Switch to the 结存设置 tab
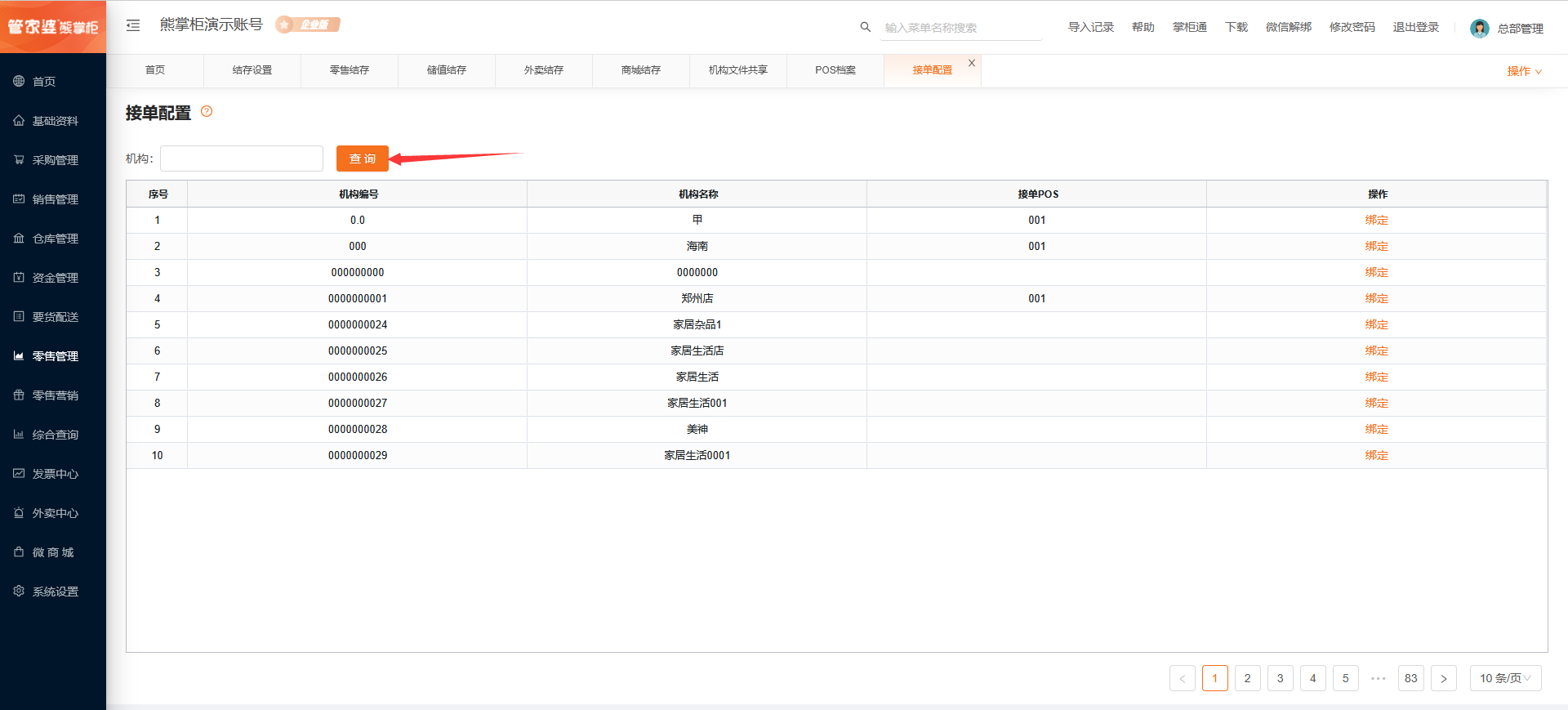 coord(252,70)
